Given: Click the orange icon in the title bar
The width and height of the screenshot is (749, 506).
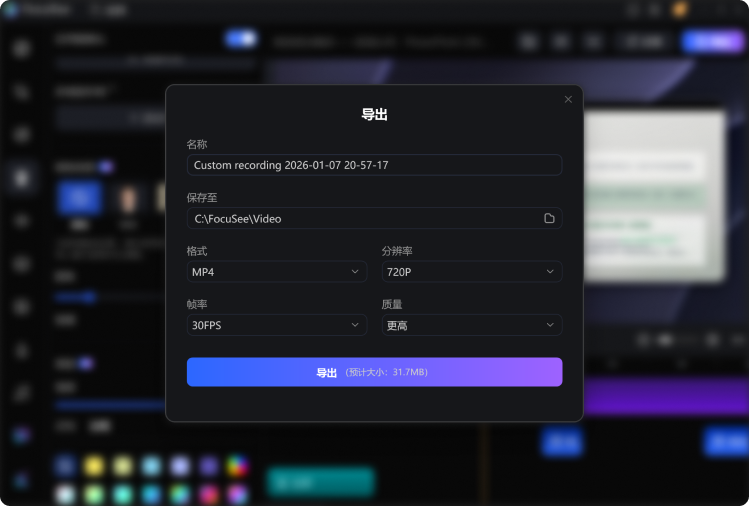Looking at the screenshot, I should coord(679,9).
